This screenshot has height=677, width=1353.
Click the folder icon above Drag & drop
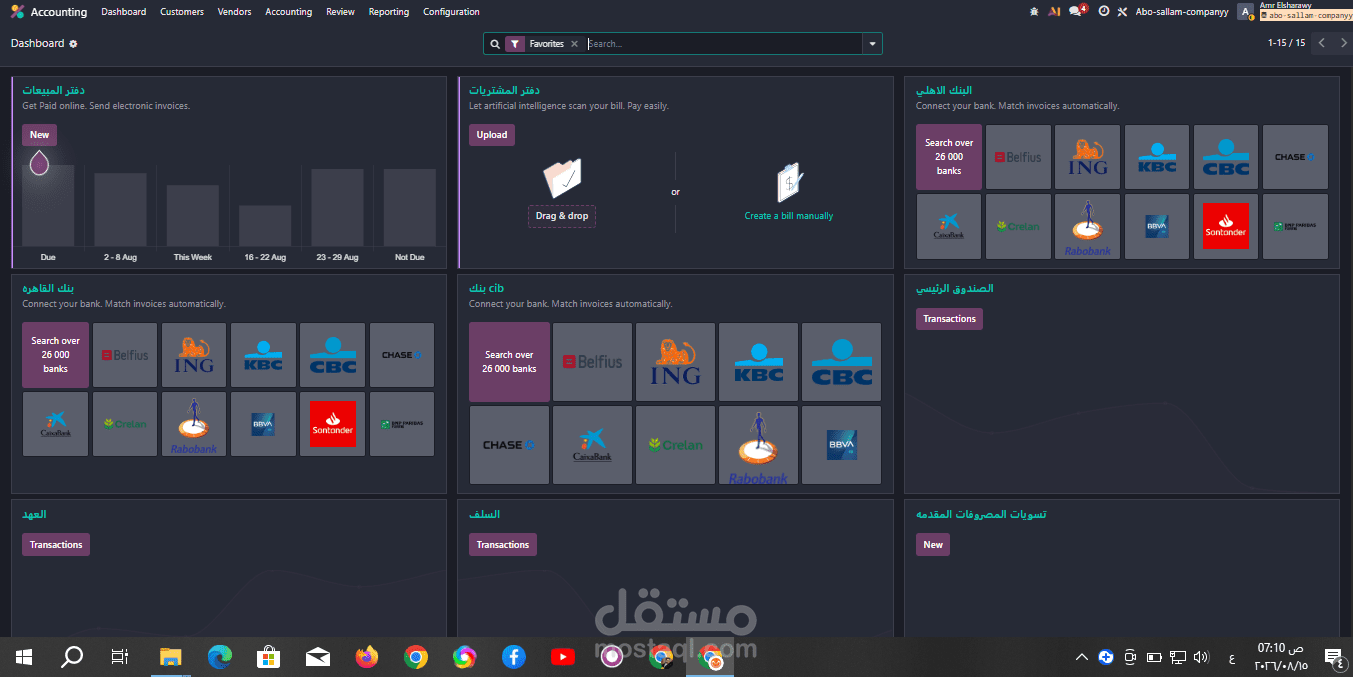(562, 178)
